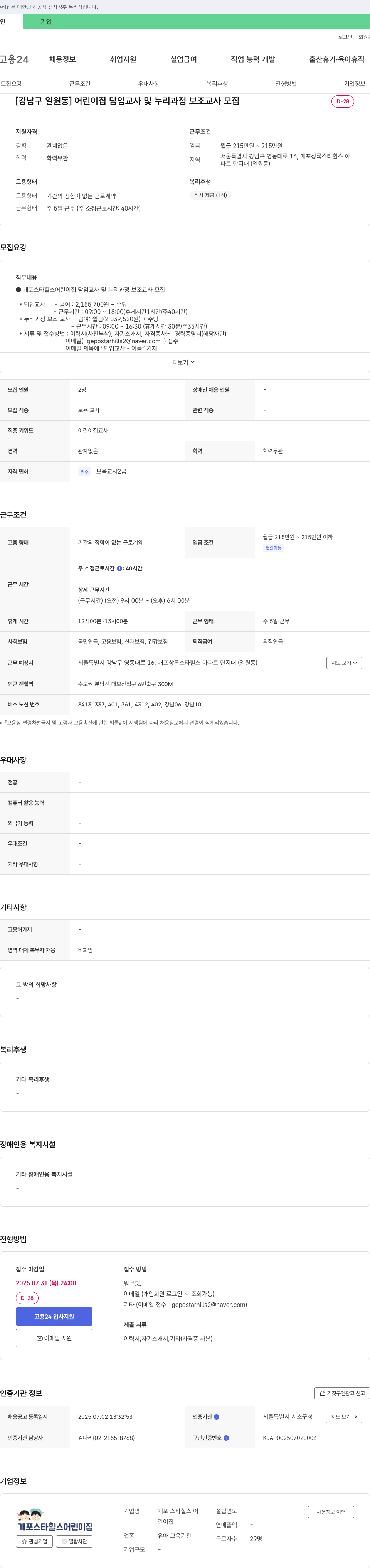Open 지도 보기 dropdown for workplace address
The height and width of the screenshot is (1568, 370).
tap(345, 663)
